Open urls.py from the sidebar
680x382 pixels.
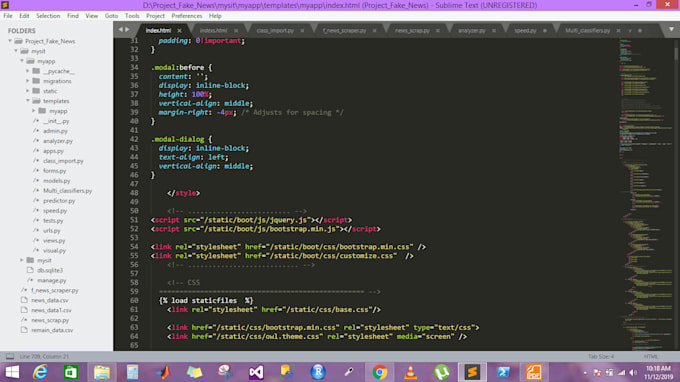[52, 231]
